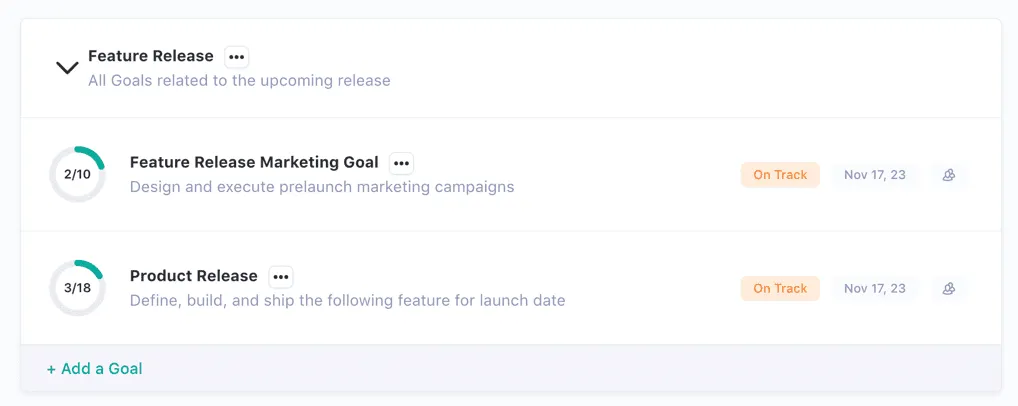Click 'All Goals related to the upcoming release' text

239,80
